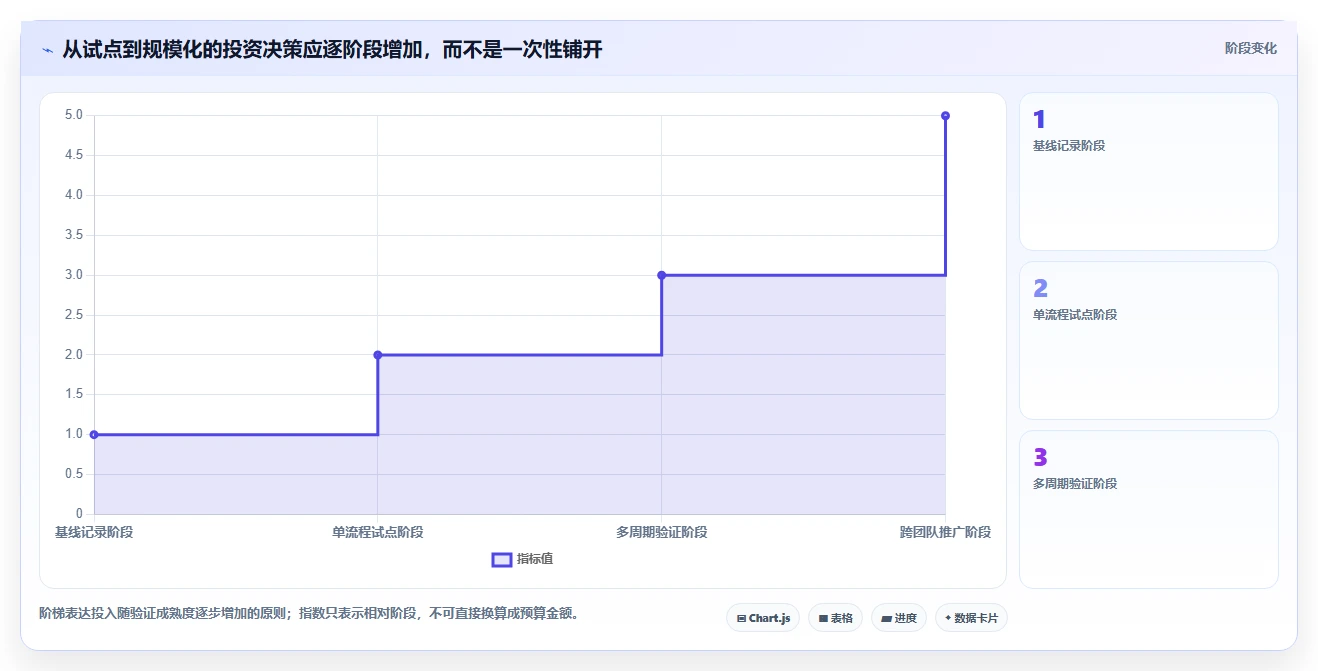Toggle the 指标值 legend item

pyautogui.click(x=522, y=559)
